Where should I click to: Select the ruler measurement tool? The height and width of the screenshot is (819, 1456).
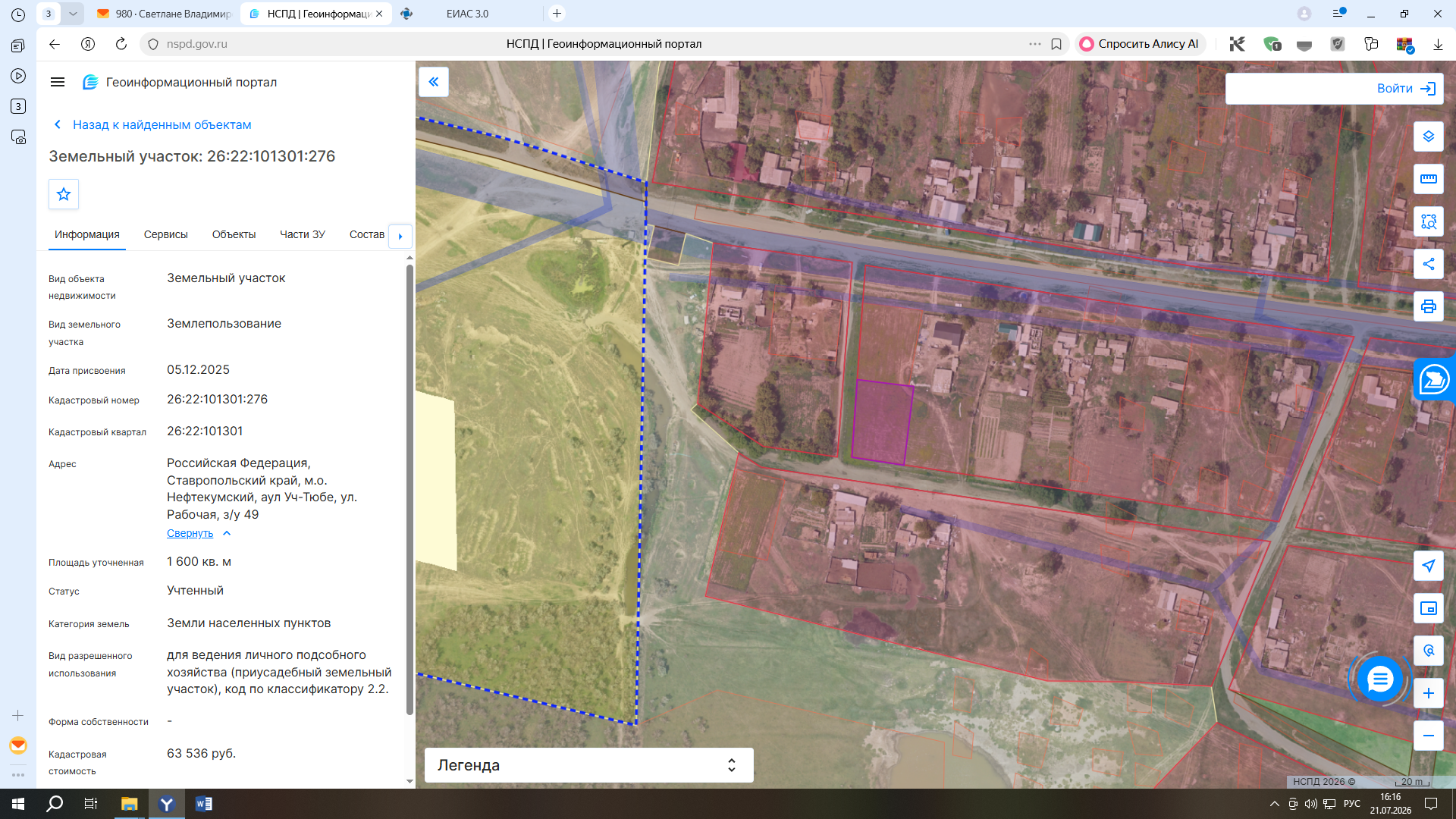point(1428,179)
